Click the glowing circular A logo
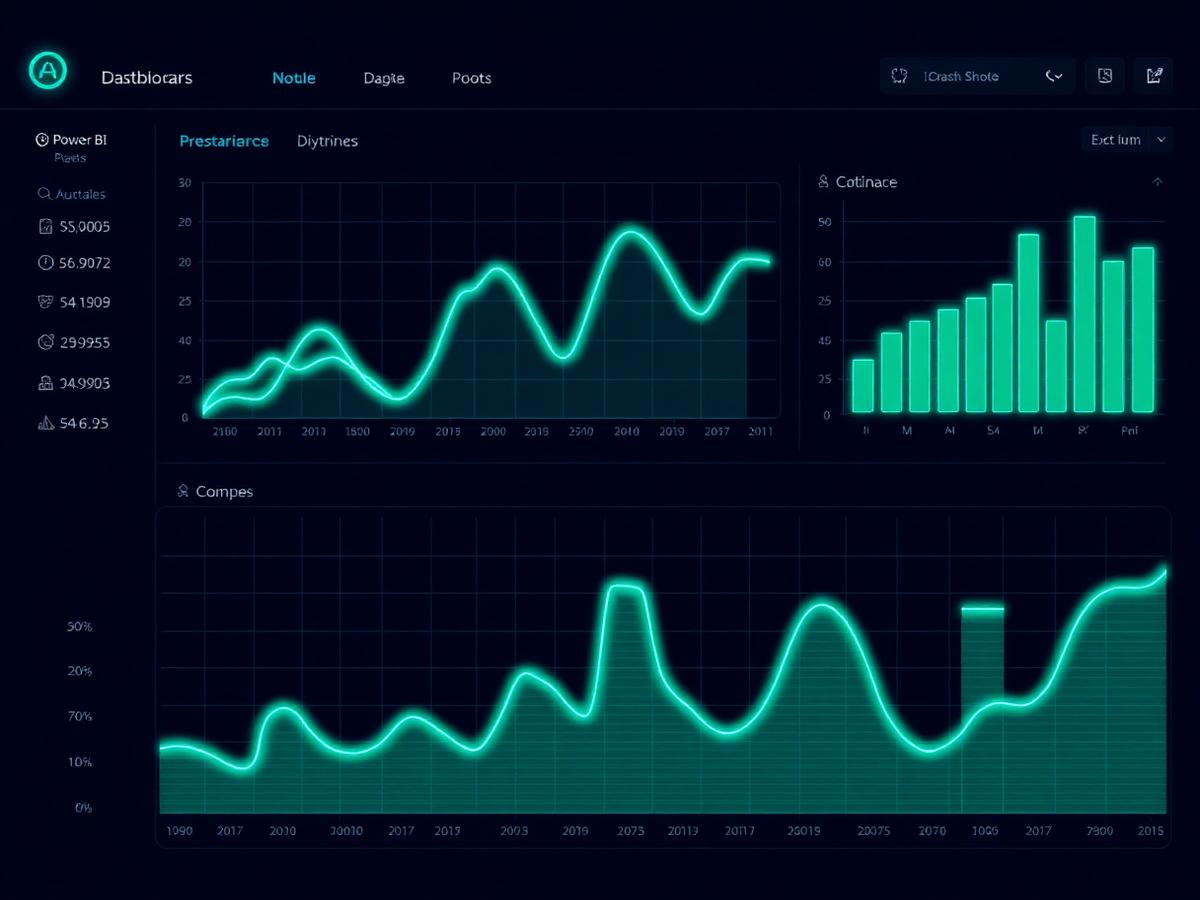1200x900 pixels. (46, 71)
